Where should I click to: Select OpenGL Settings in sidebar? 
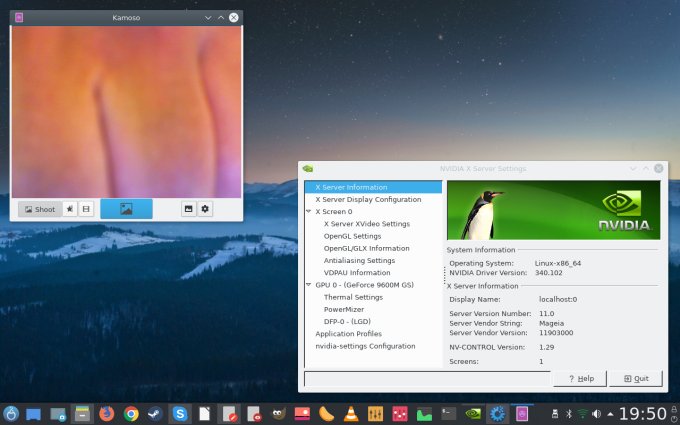[x=352, y=236]
